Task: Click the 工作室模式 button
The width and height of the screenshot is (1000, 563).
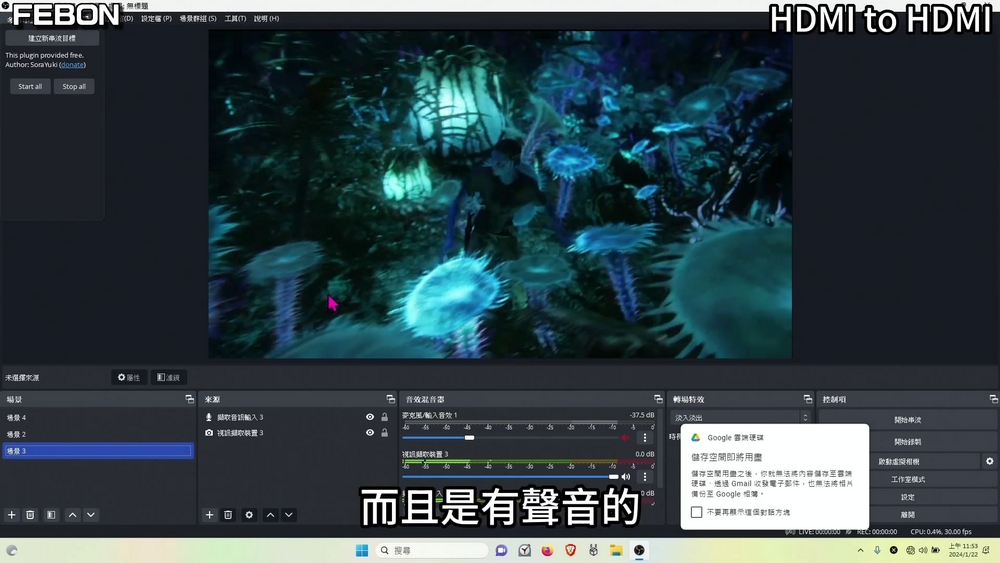Action: click(908, 479)
